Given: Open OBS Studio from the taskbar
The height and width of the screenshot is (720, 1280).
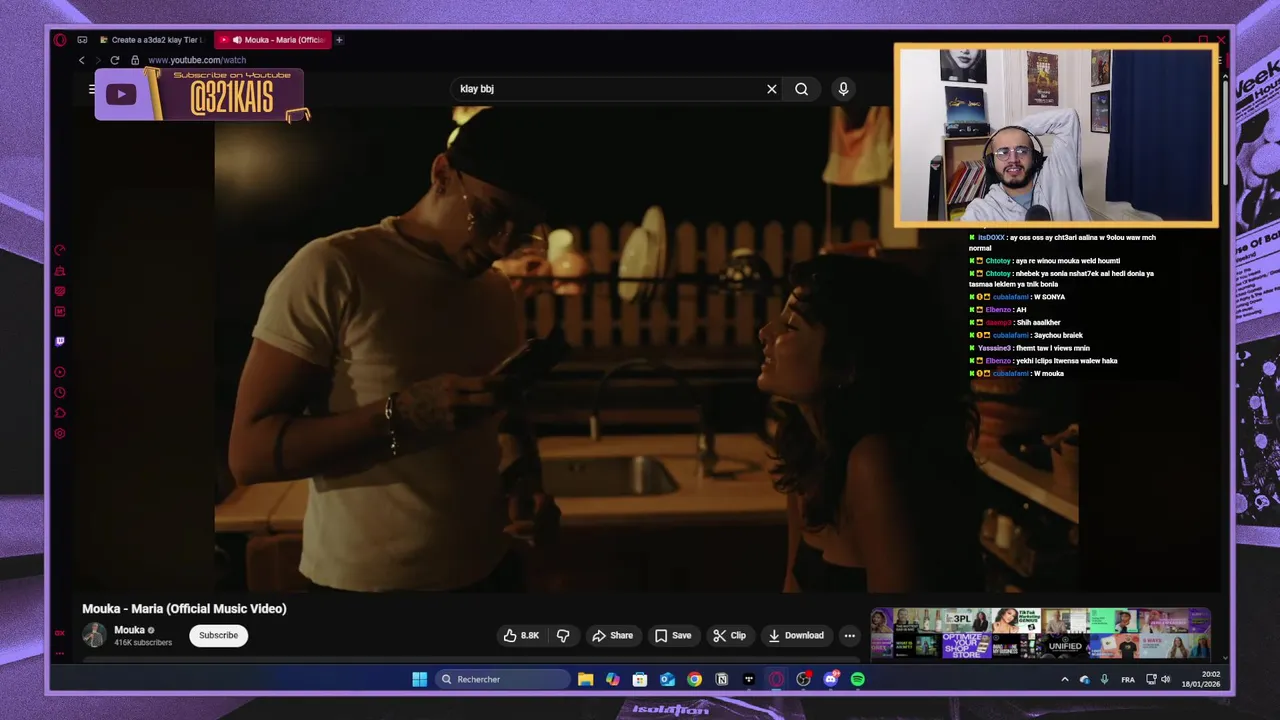Looking at the screenshot, I should pos(803,679).
